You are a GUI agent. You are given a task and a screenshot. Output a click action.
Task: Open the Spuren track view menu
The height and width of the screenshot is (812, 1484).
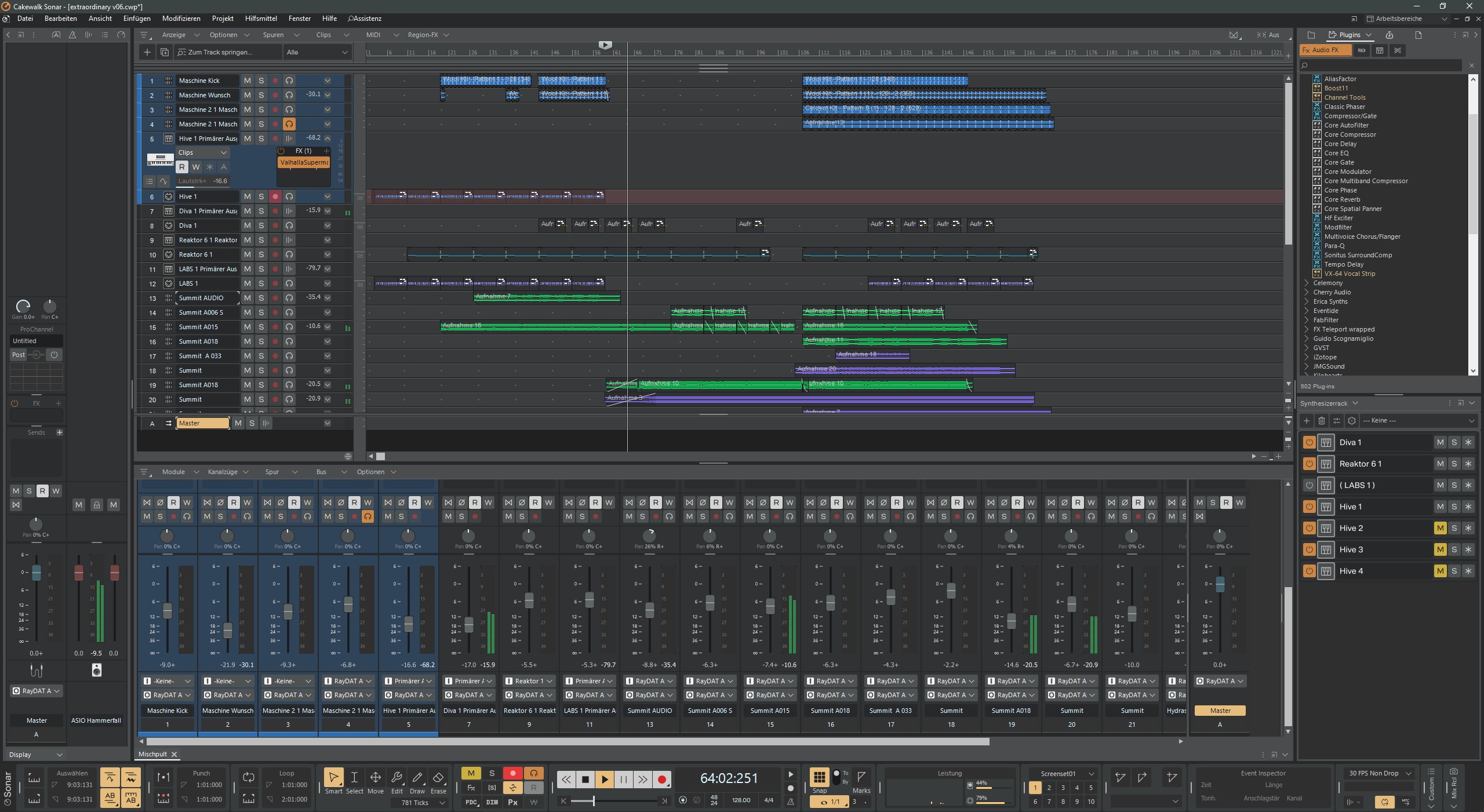(x=273, y=35)
